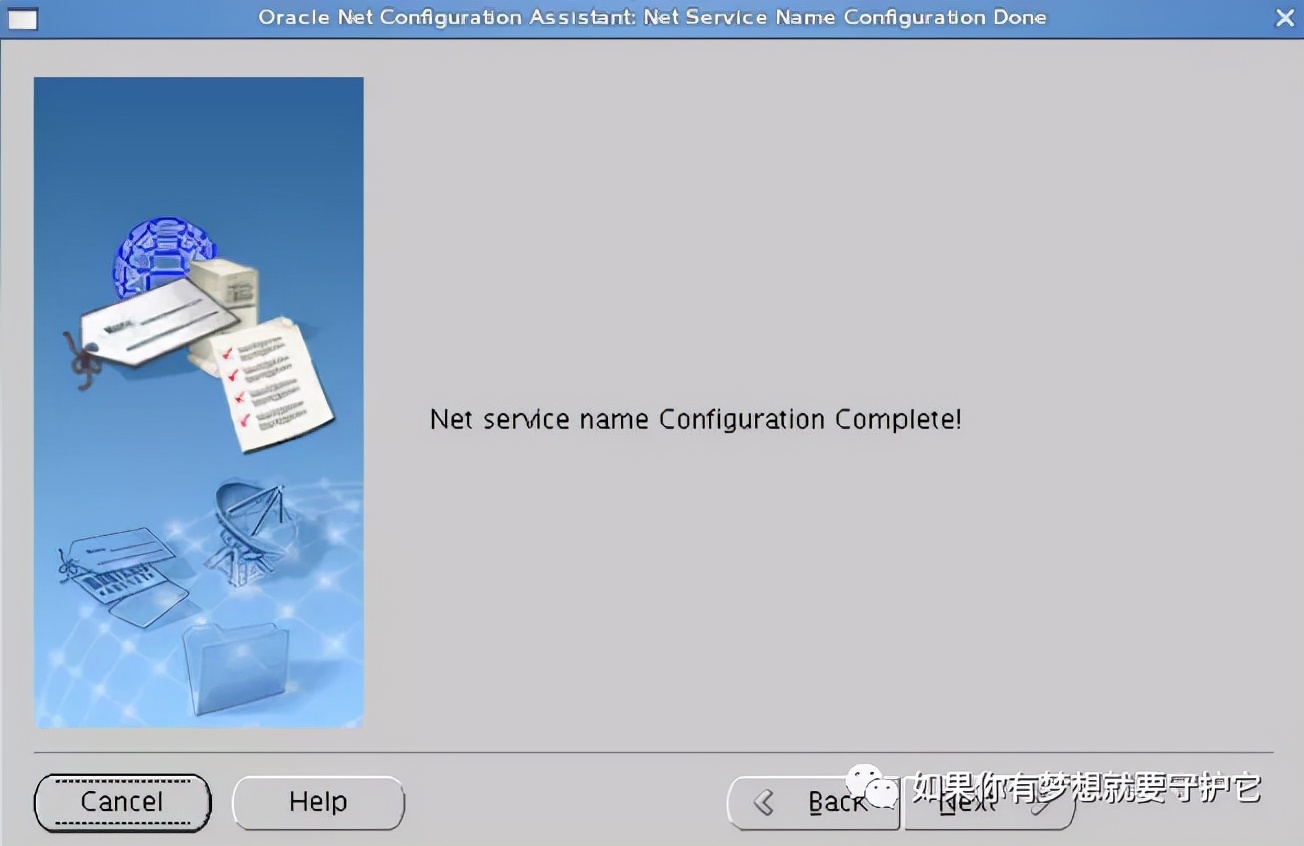Click the blue folder icon in the banner
The image size is (1304, 846).
tap(236, 666)
